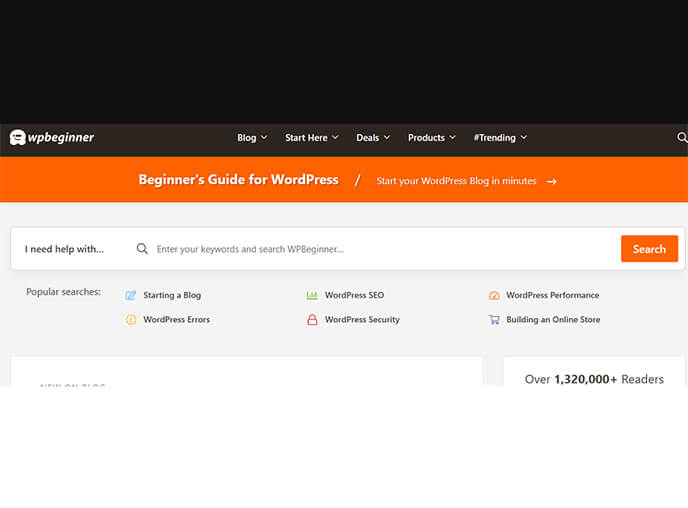Open the Start Here menu item
Viewport: 688px width, 508px height.
click(x=306, y=138)
